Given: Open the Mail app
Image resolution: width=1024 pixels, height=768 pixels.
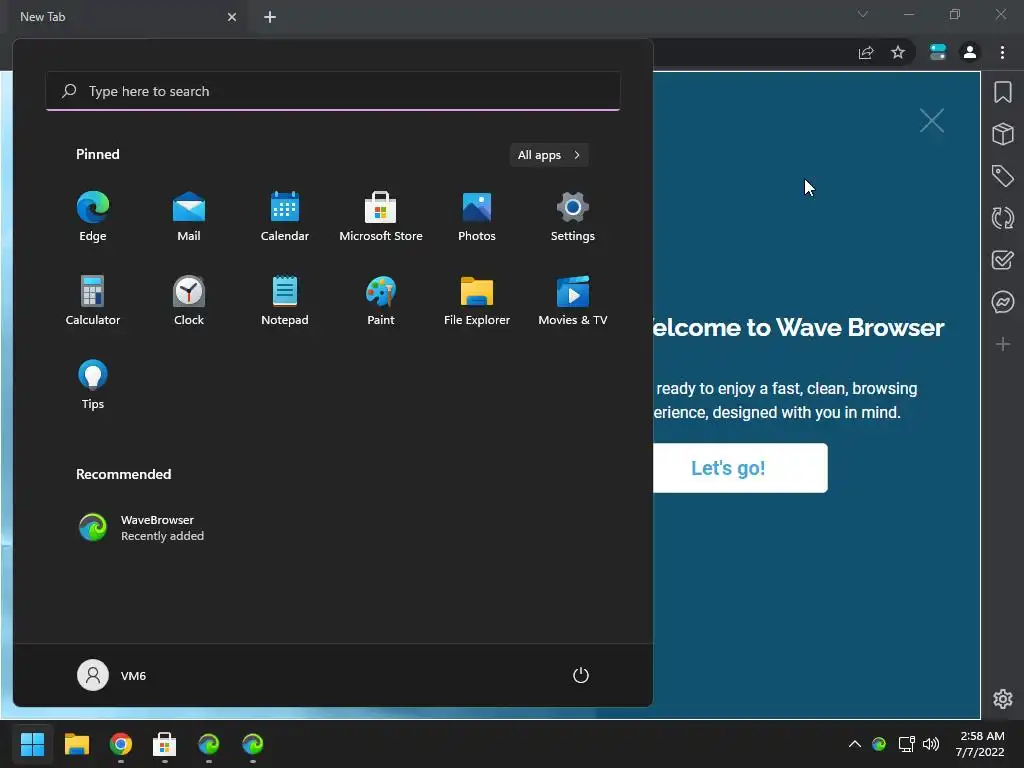Looking at the screenshot, I should tap(189, 217).
